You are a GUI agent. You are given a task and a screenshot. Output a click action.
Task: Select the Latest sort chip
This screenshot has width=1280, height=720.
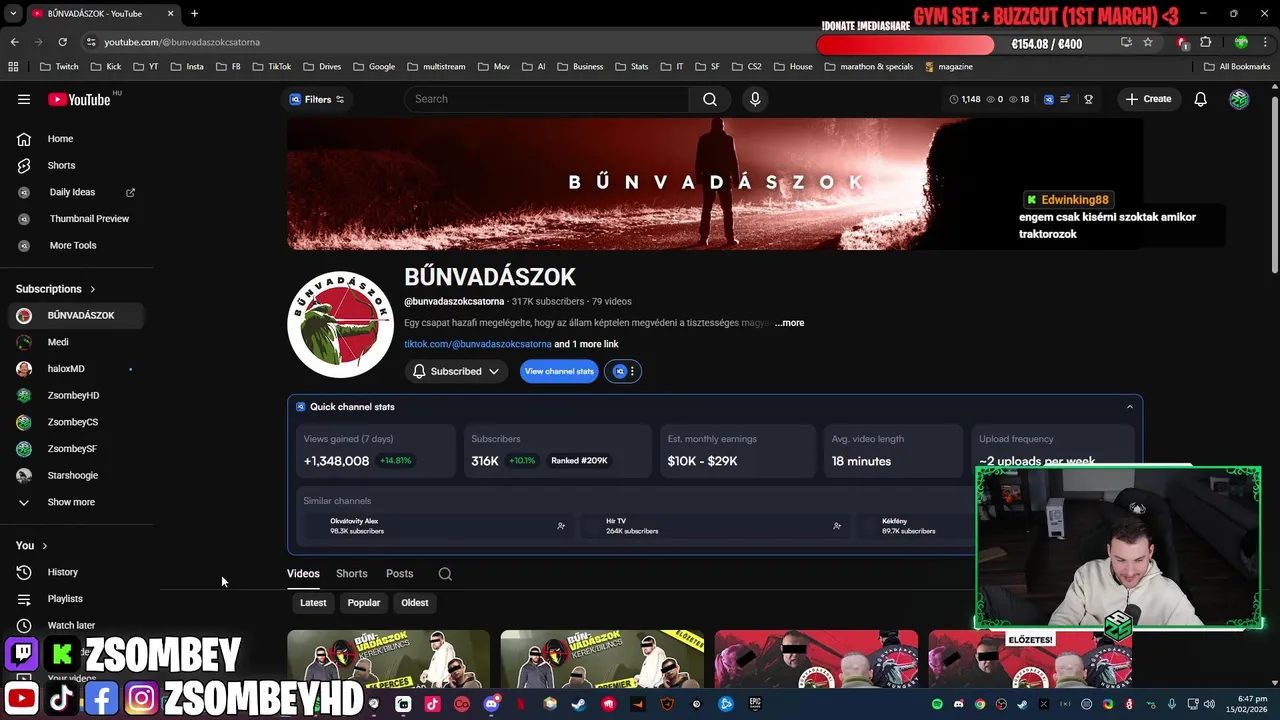(x=313, y=603)
